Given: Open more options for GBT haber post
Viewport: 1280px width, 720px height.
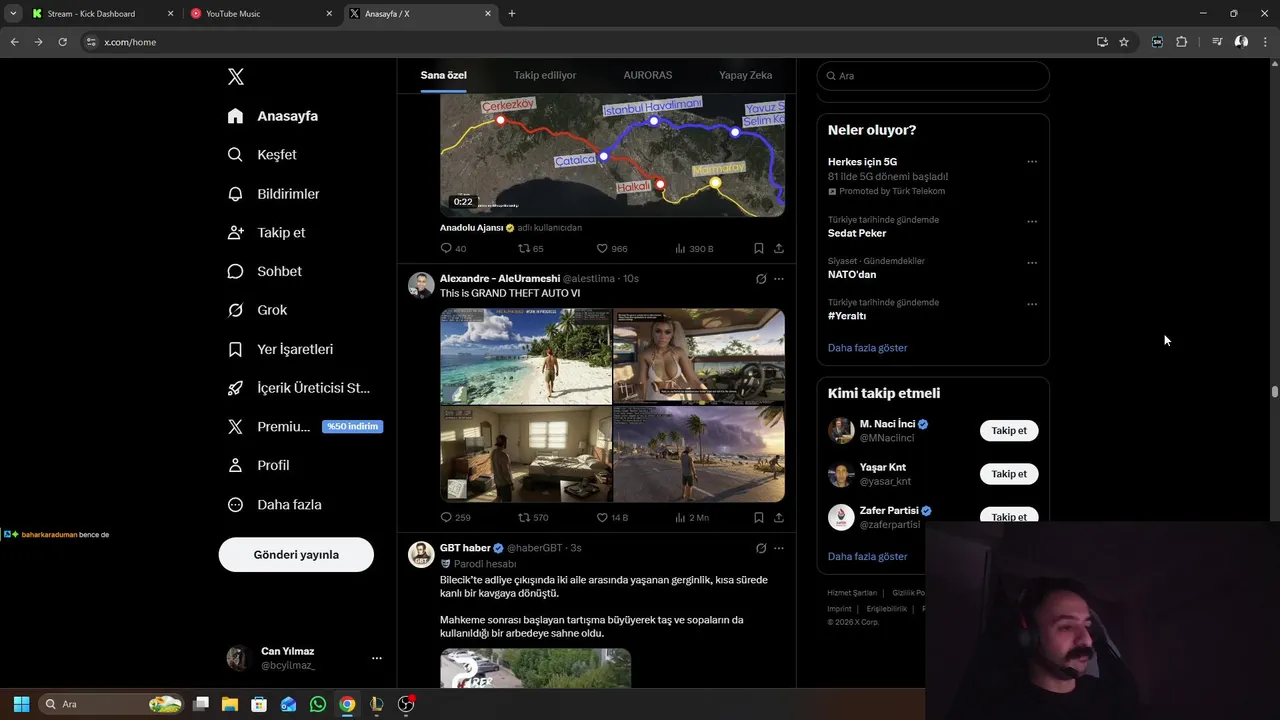Looking at the screenshot, I should [x=779, y=548].
